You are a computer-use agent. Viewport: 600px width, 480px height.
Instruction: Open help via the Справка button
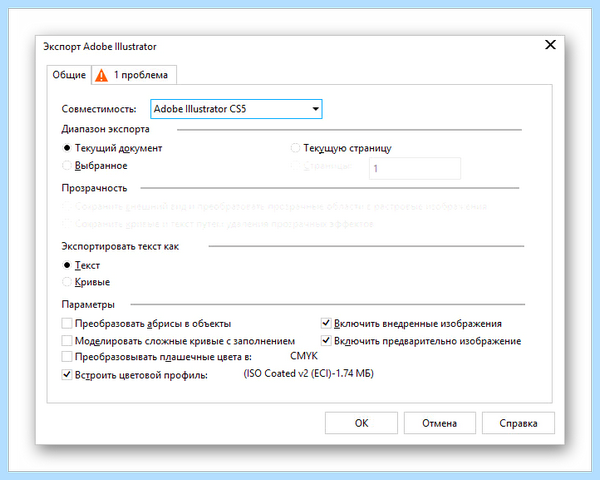click(518, 423)
